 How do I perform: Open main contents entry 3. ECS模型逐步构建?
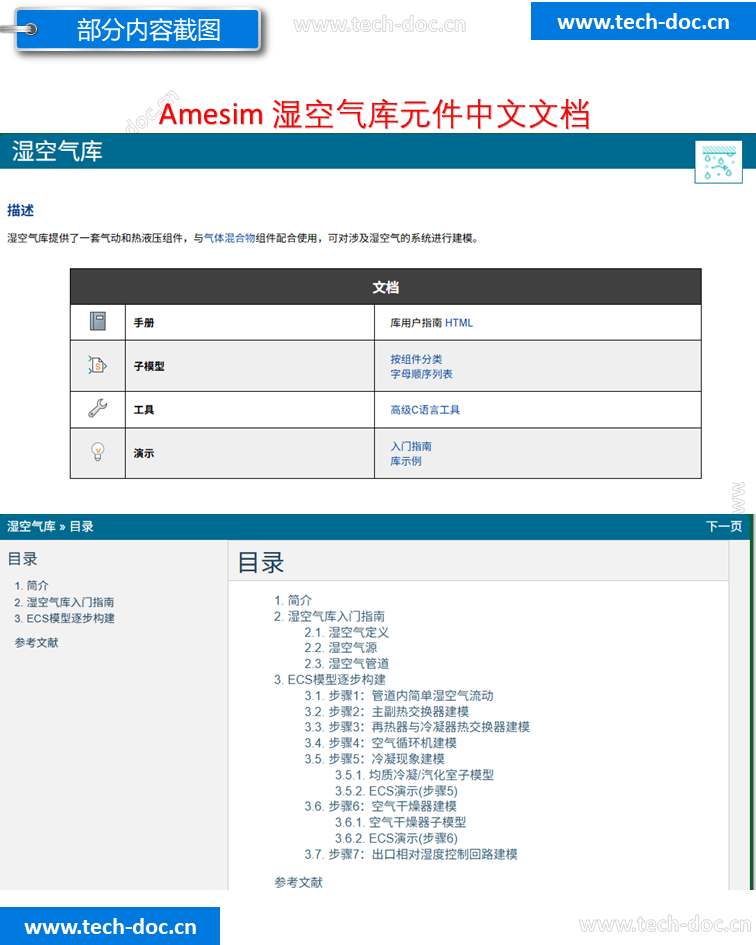[330, 680]
